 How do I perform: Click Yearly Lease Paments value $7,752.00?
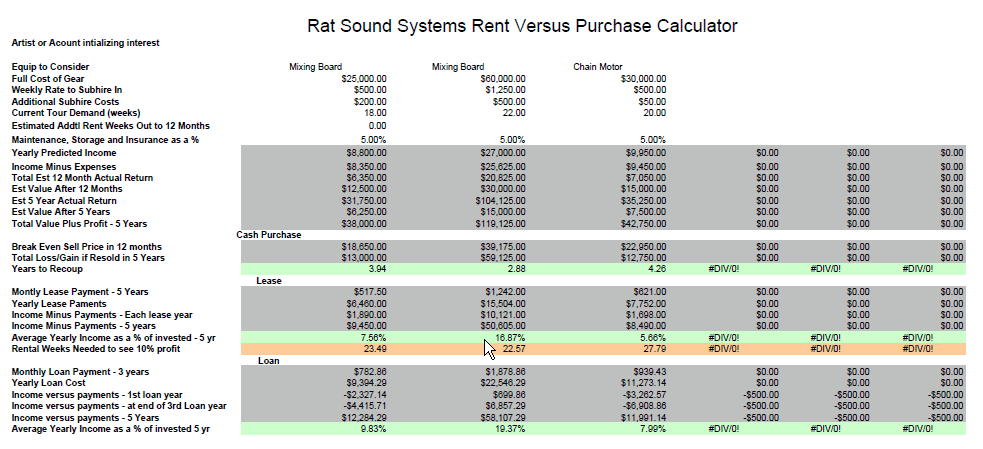(x=646, y=304)
